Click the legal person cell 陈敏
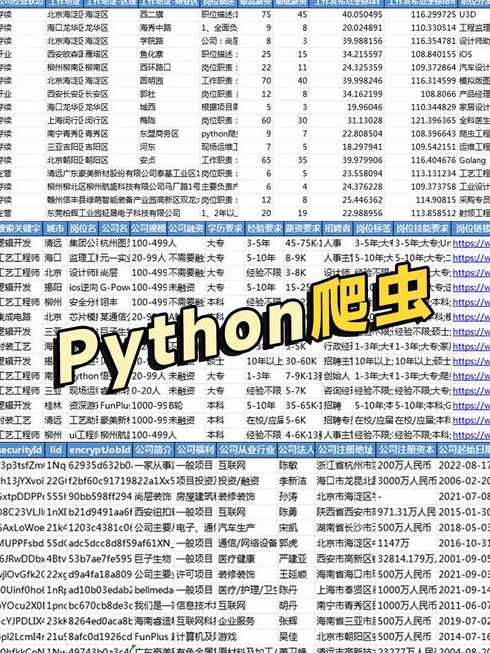Viewport: 490px width, 653px height. (x=288, y=466)
